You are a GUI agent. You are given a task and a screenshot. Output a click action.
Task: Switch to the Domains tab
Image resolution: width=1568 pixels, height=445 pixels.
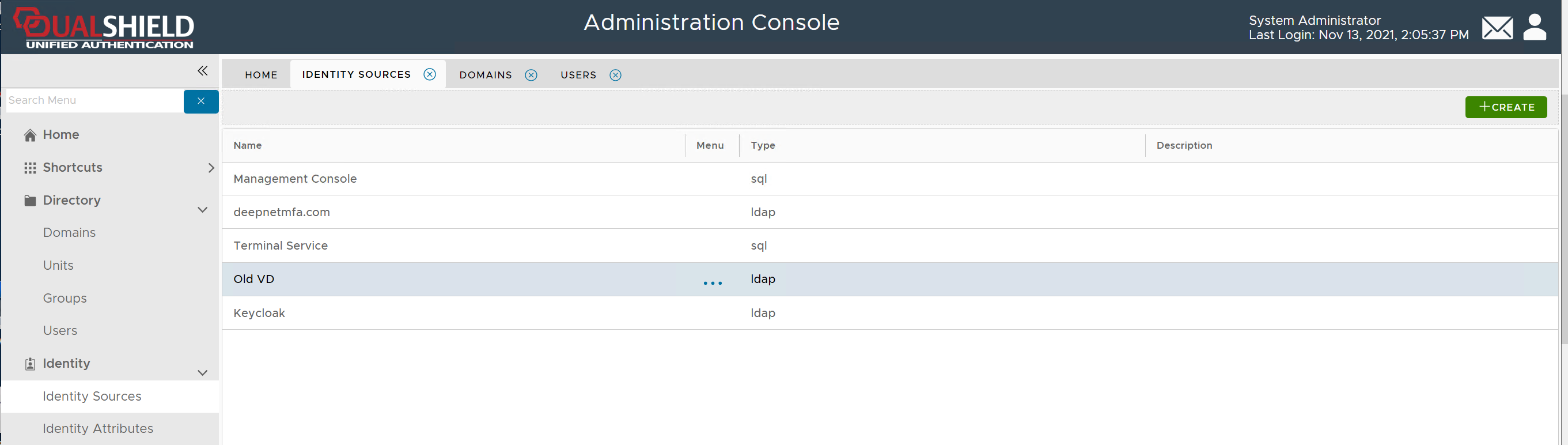click(485, 75)
